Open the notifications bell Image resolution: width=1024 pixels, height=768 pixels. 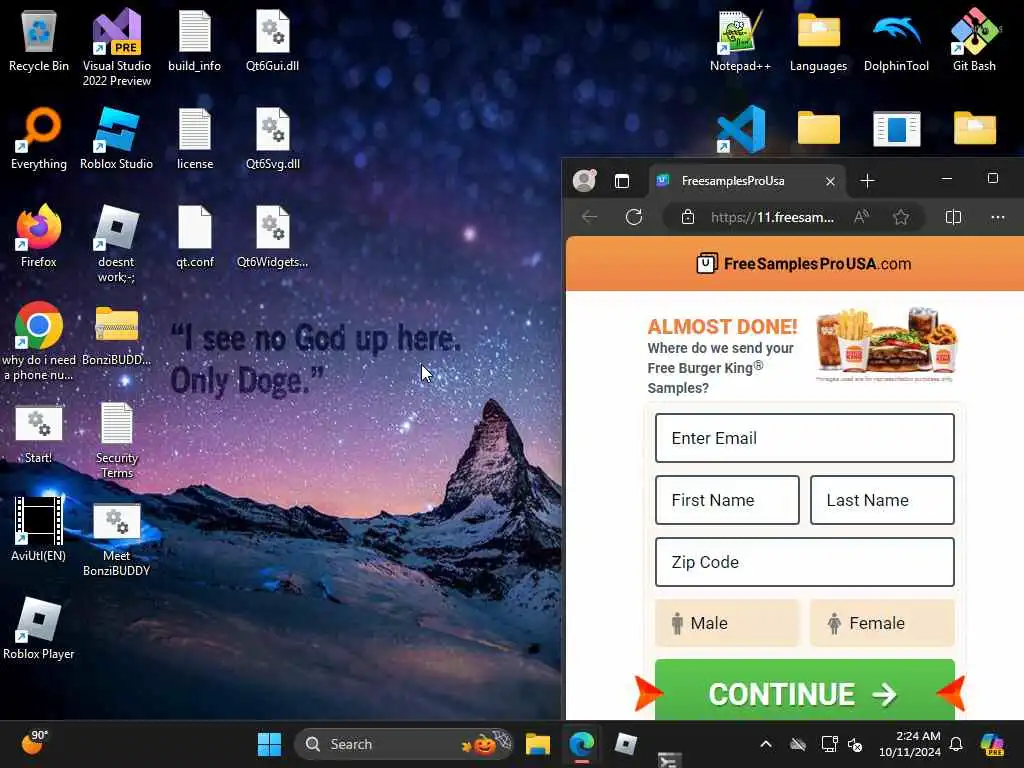[x=956, y=744]
